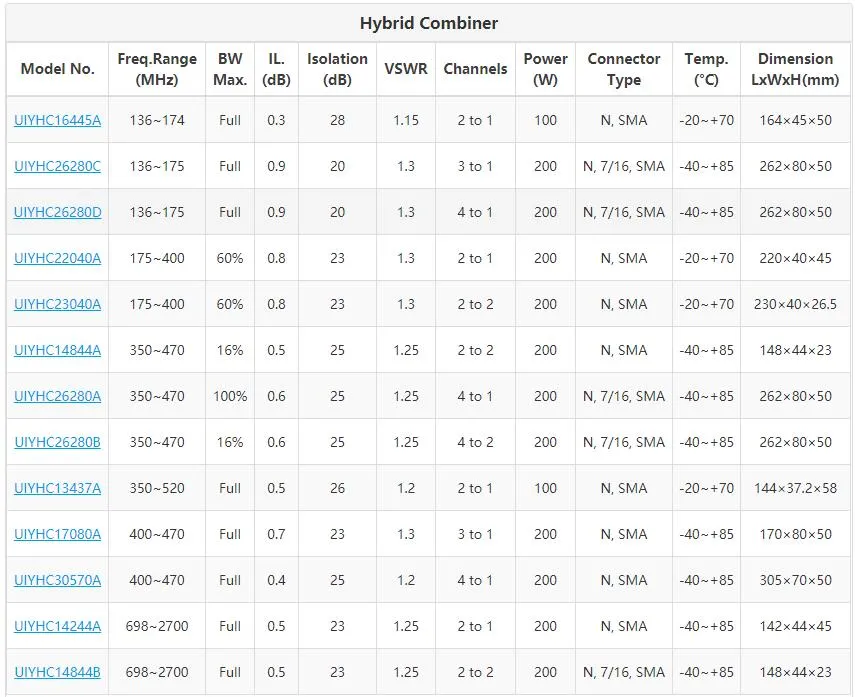Click the UIYHC14244A model link
Viewport: 855px width, 697px height.
[57, 626]
